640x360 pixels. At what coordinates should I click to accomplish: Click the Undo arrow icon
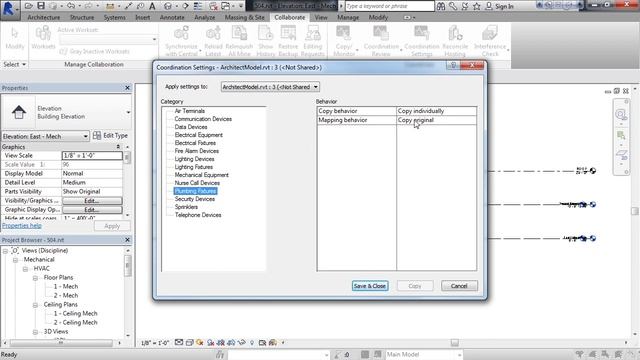coord(71,6)
